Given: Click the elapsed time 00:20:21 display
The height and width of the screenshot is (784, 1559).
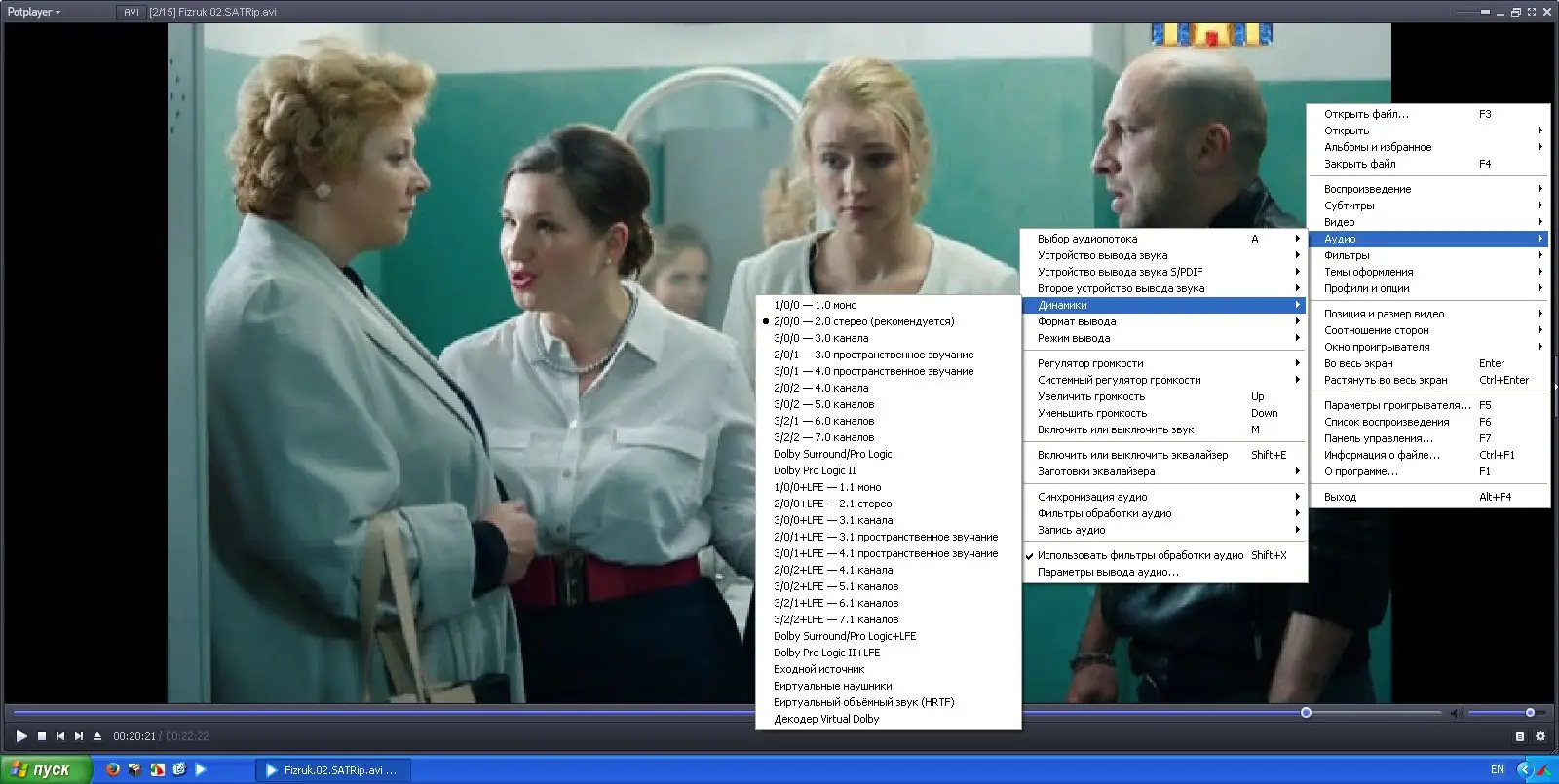Looking at the screenshot, I should [x=133, y=736].
